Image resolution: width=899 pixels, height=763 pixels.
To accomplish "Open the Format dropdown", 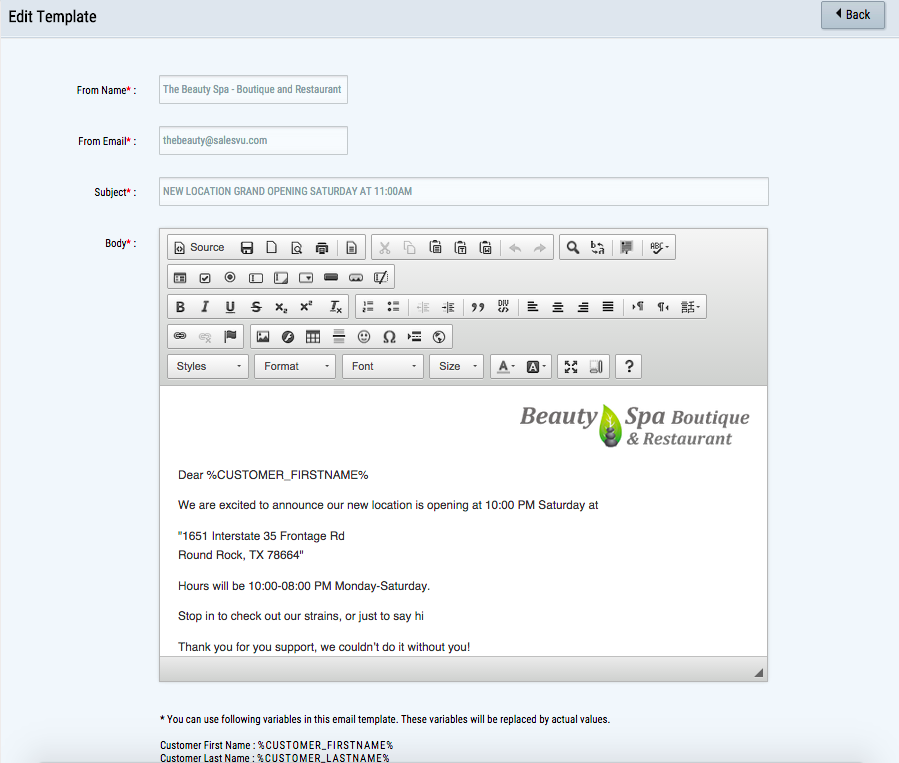I will (x=295, y=366).
